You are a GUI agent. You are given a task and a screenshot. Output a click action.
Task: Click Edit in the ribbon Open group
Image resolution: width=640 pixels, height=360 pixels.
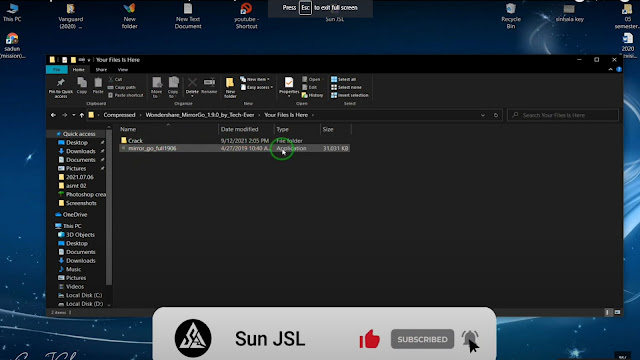[x=310, y=87]
